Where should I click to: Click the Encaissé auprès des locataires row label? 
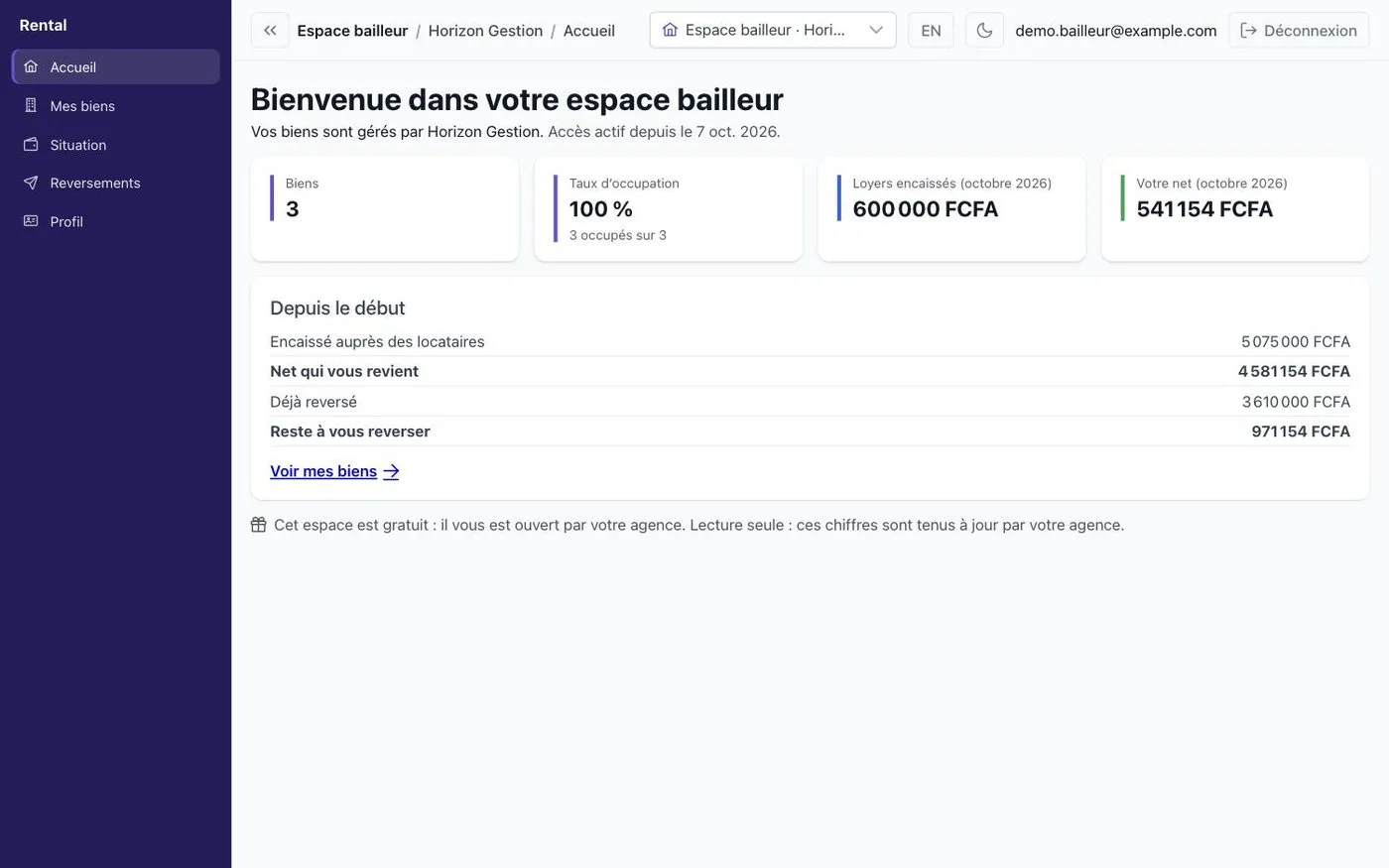[377, 341]
